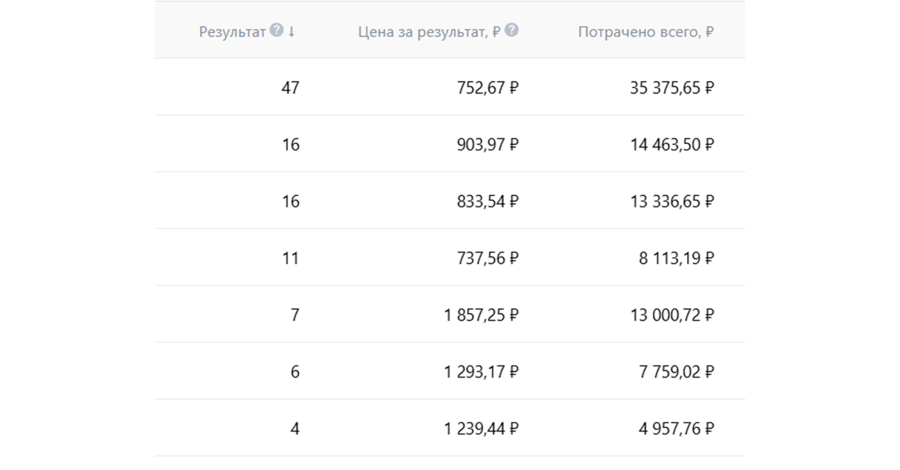The width and height of the screenshot is (900, 470).
Task: Click total spent 7 759,02 ₽
Action: 677,372
